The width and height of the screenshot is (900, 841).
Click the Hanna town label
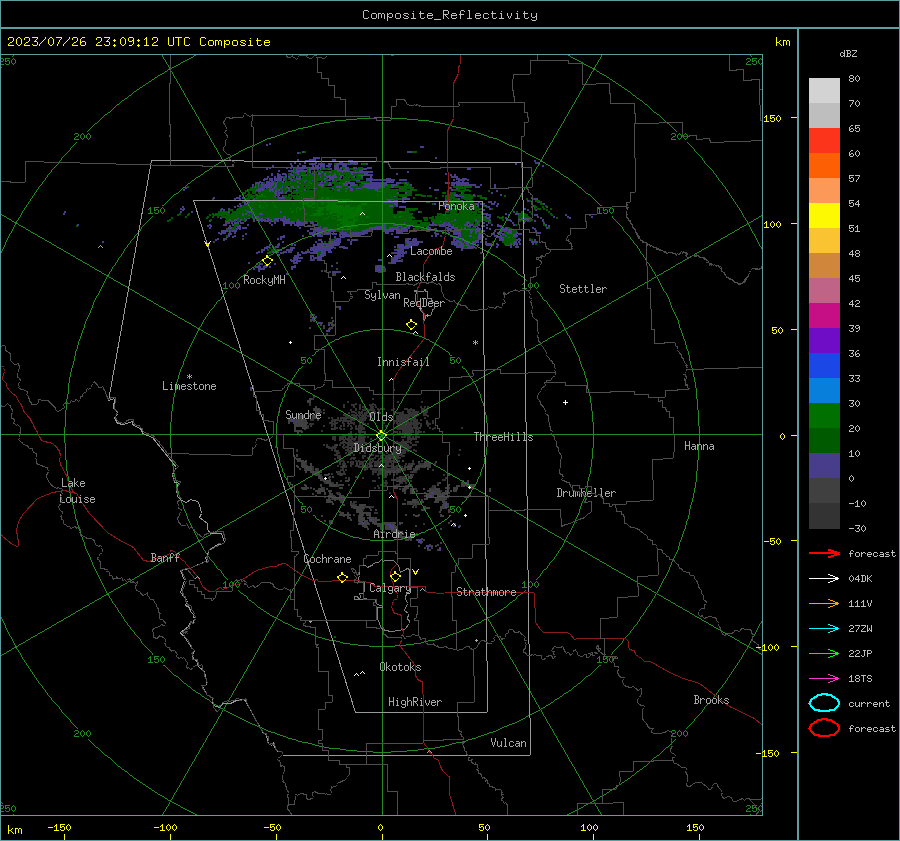(699, 446)
